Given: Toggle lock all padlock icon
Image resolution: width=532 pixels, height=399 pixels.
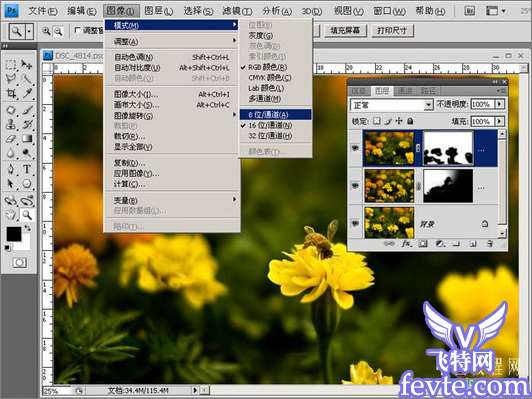Looking at the screenshot, I should tap(410, 121).
